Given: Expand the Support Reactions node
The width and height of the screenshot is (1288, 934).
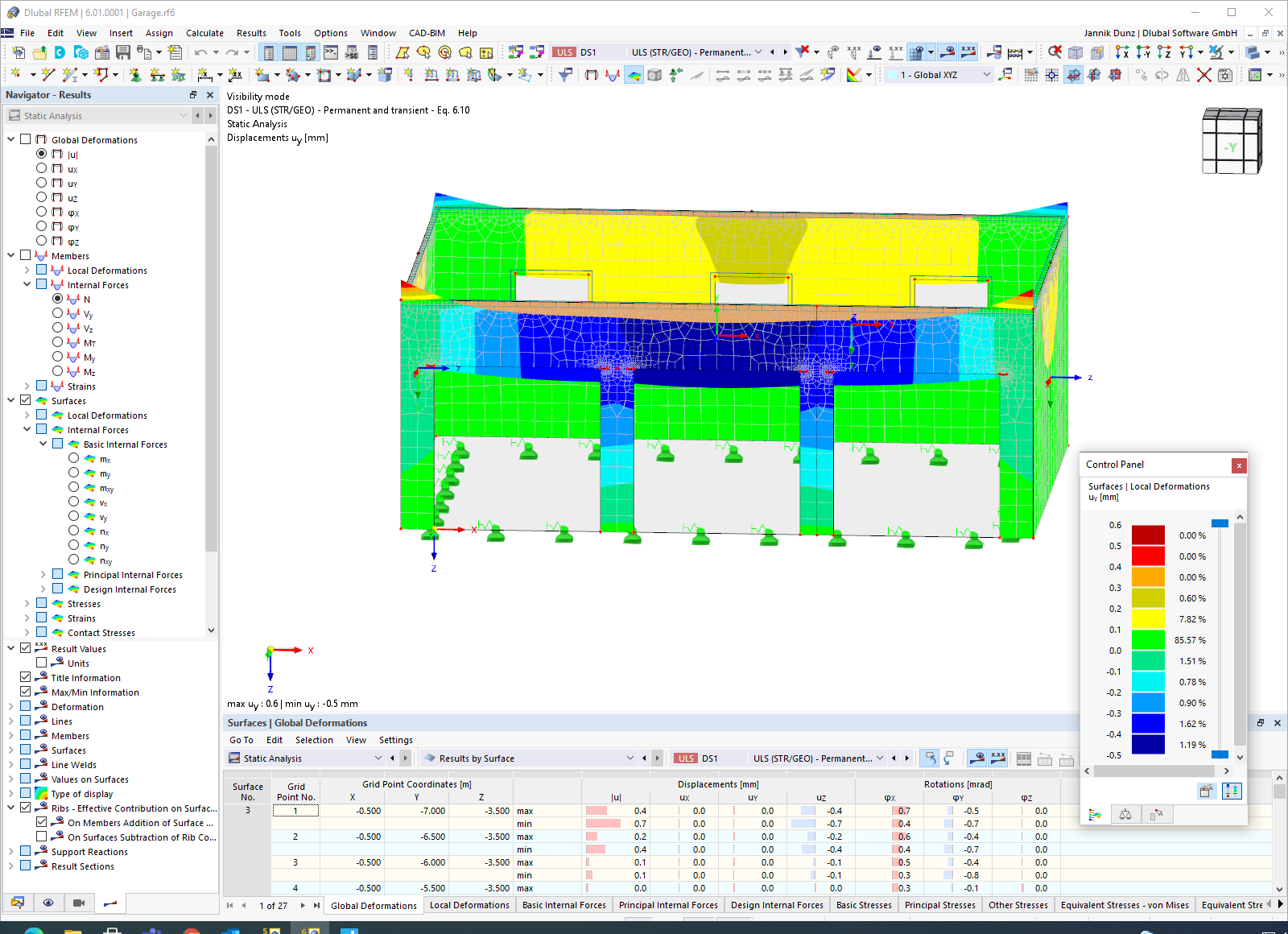Looking at the screenshot, I should [11, 851].
